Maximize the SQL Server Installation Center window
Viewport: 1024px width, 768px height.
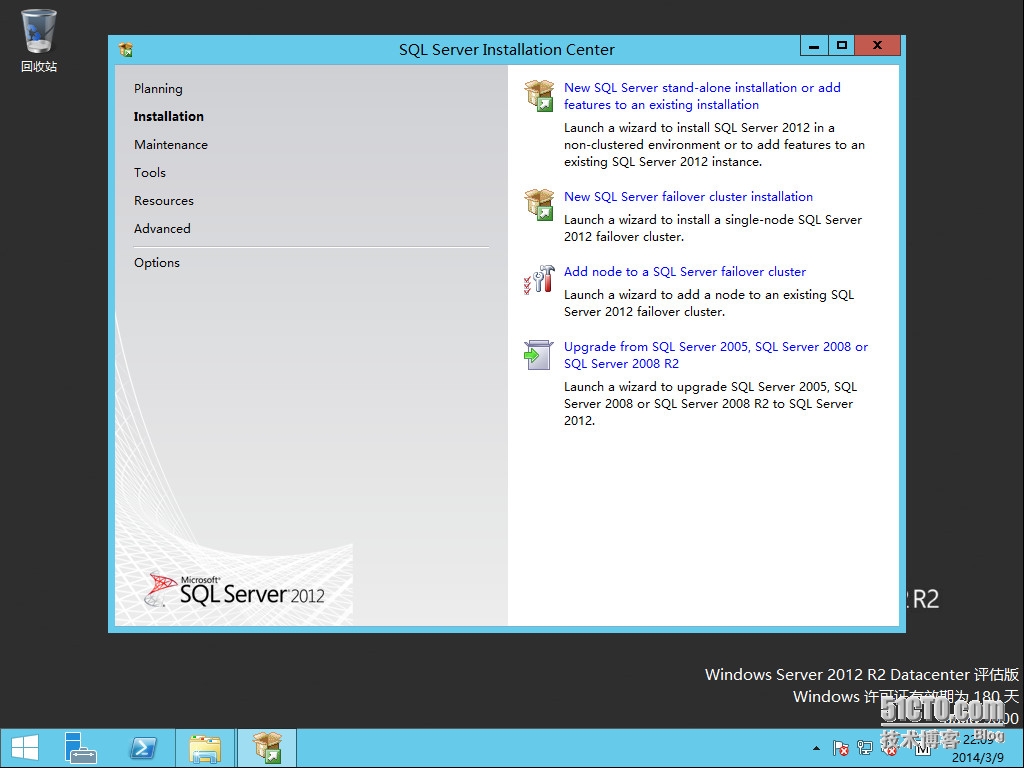pos(842,46)
